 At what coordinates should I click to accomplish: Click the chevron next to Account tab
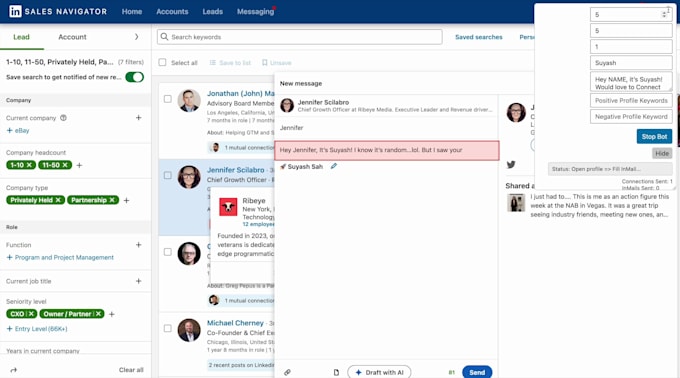[137, 37]
